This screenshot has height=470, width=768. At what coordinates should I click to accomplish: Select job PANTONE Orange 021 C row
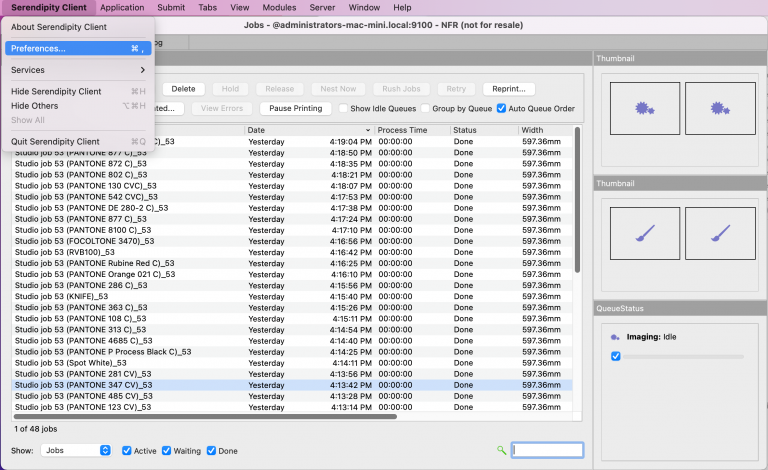[x=292, y=275]
